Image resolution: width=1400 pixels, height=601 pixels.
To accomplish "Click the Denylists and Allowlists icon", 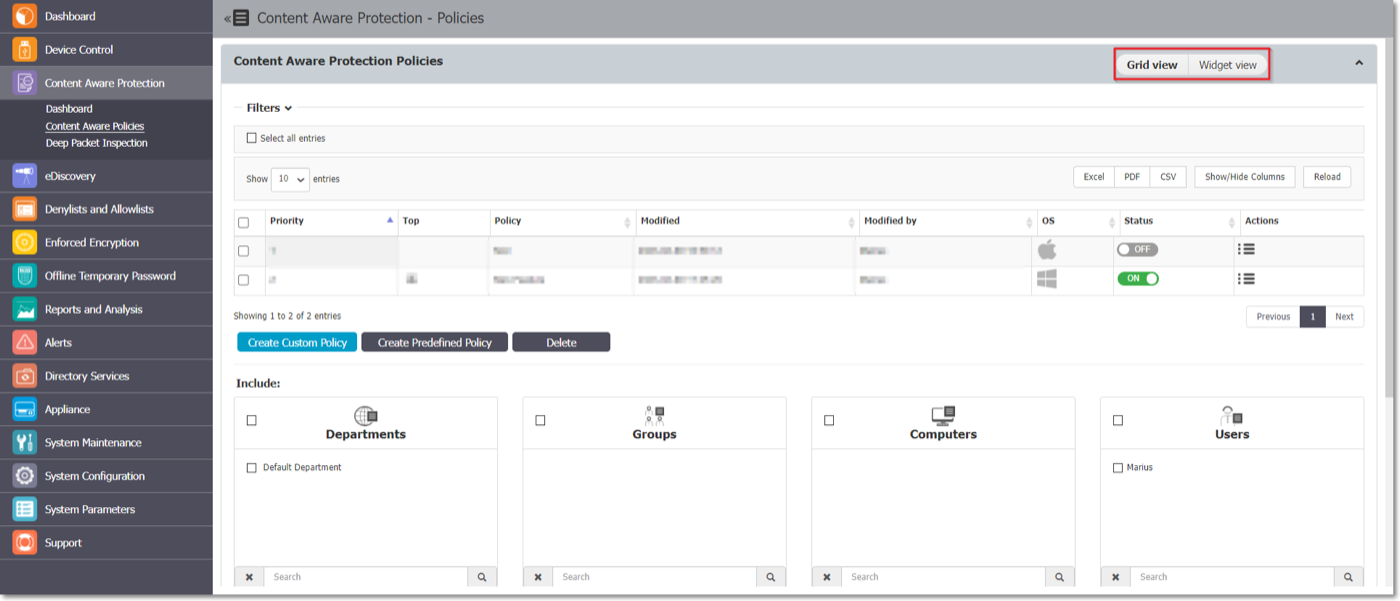I will [25, 209].
